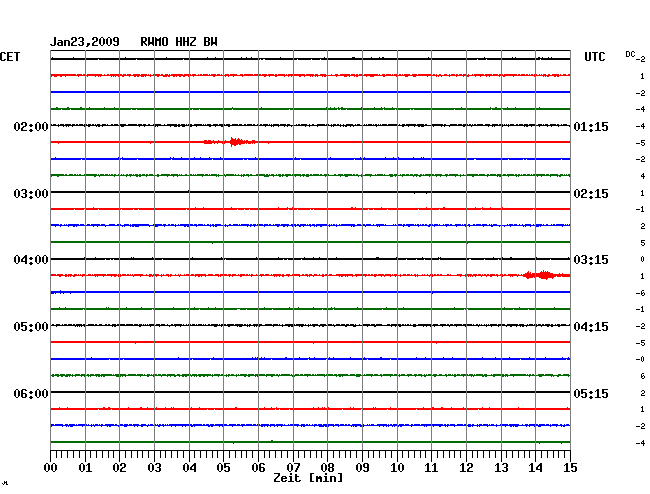Select minute tick label 12
The image size is (650, 494).
point(466,468)
